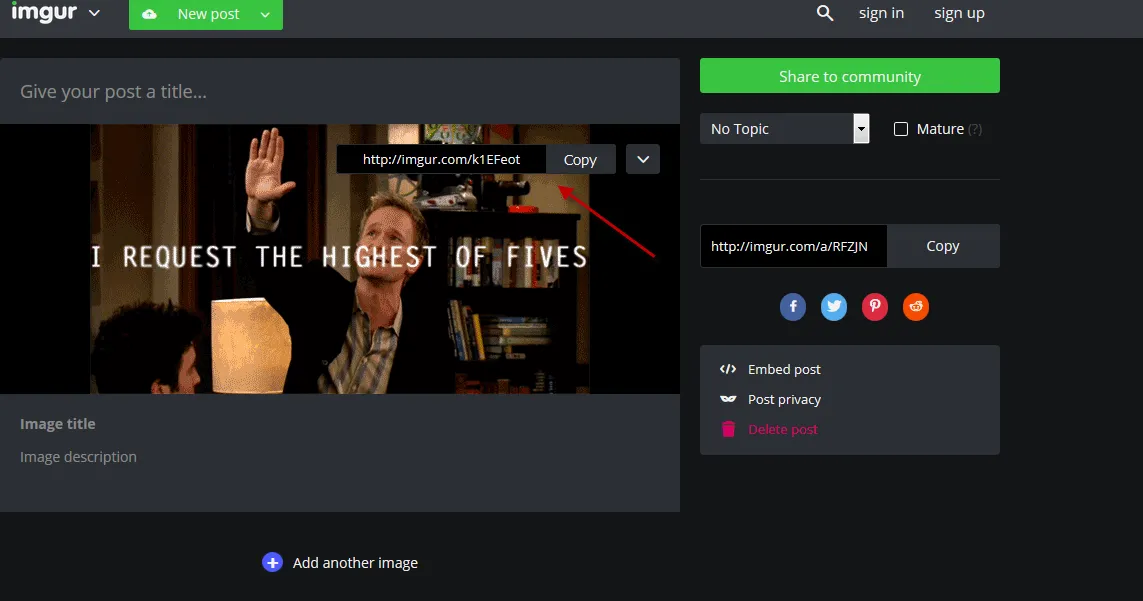The image size is (1143, 601).
Task: Click Add another image text
Action: click(355, 562)
